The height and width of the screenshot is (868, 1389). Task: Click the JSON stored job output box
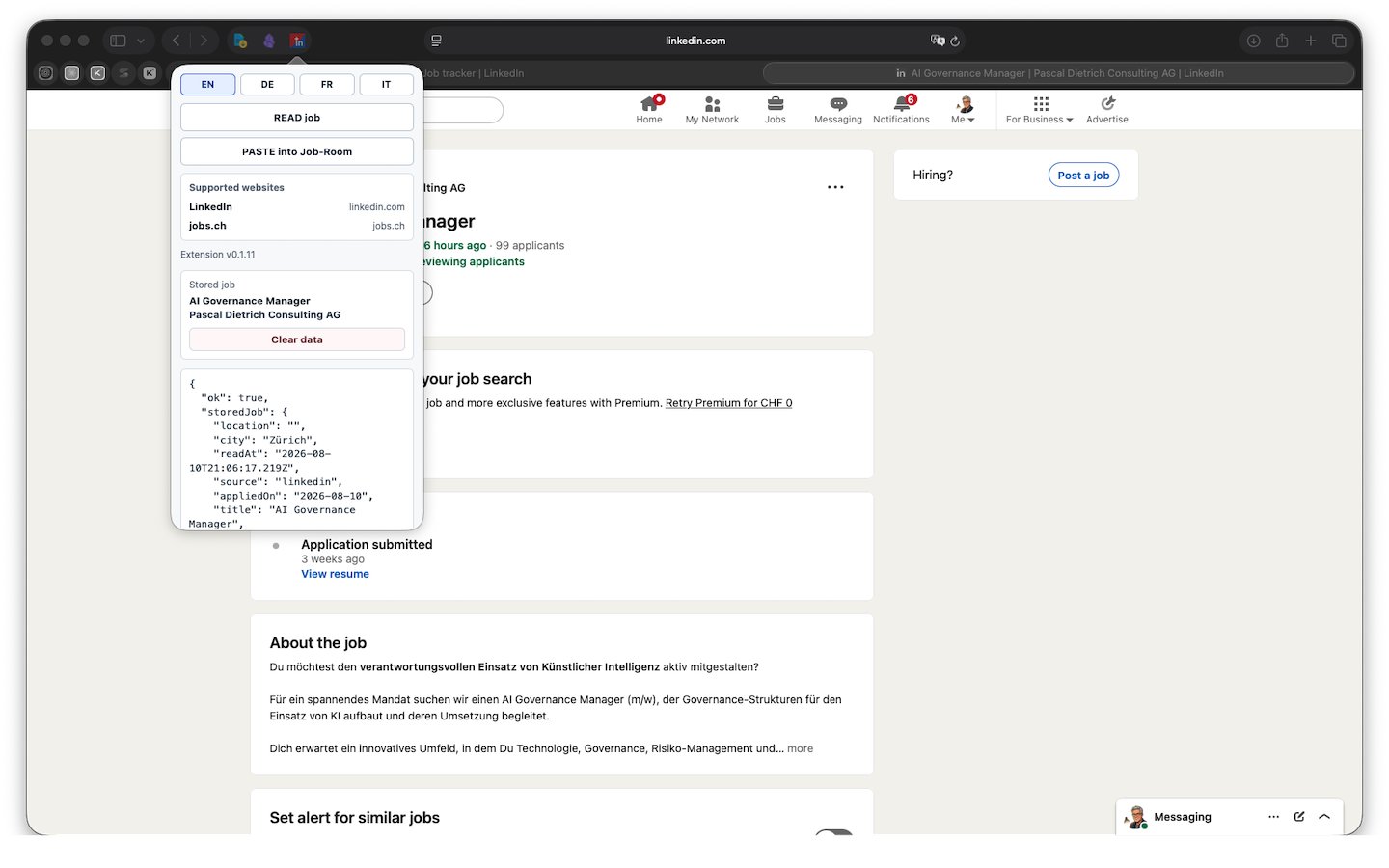297,449
